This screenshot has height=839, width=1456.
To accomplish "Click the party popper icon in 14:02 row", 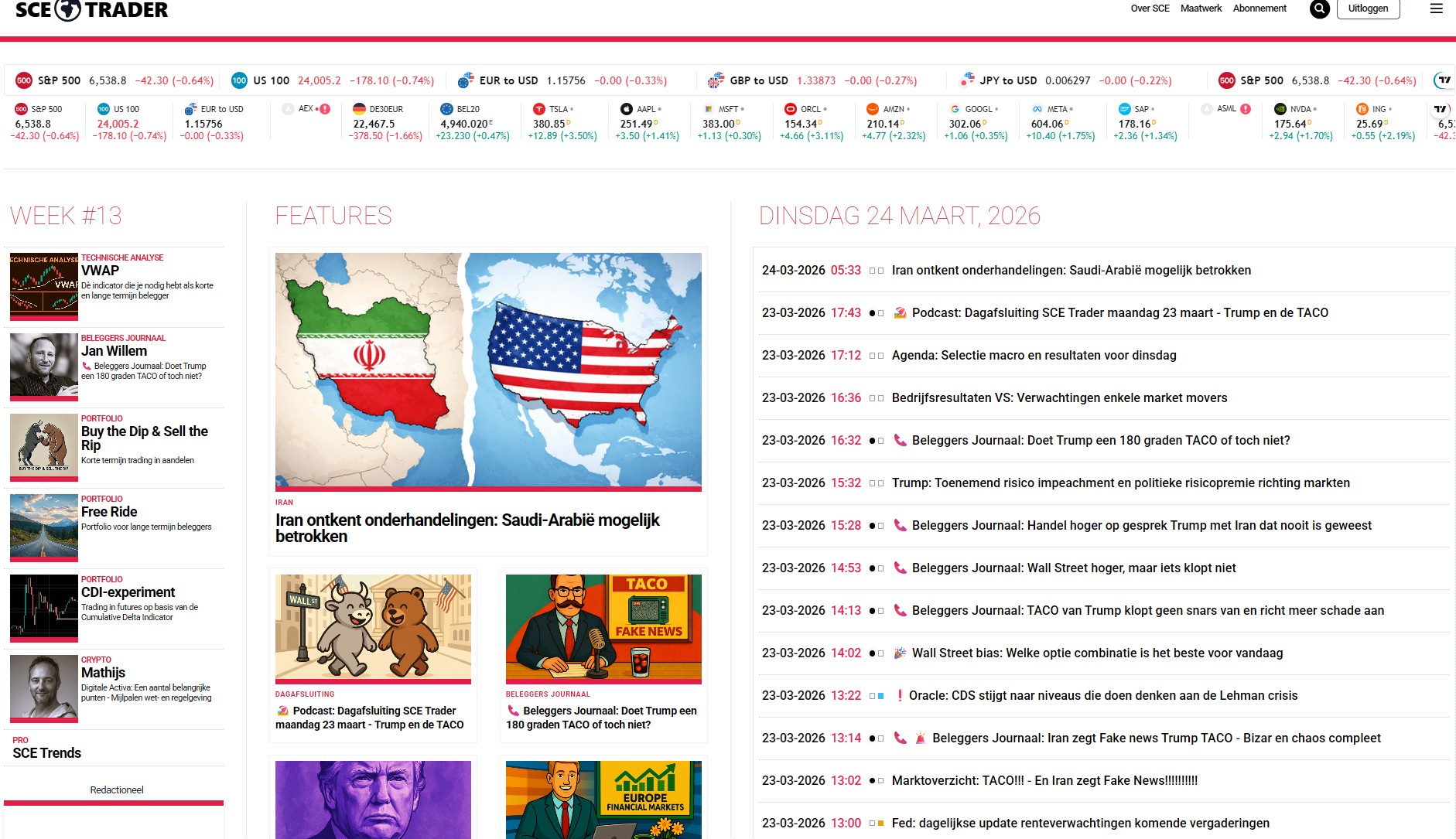I will [x=900, y=653].
